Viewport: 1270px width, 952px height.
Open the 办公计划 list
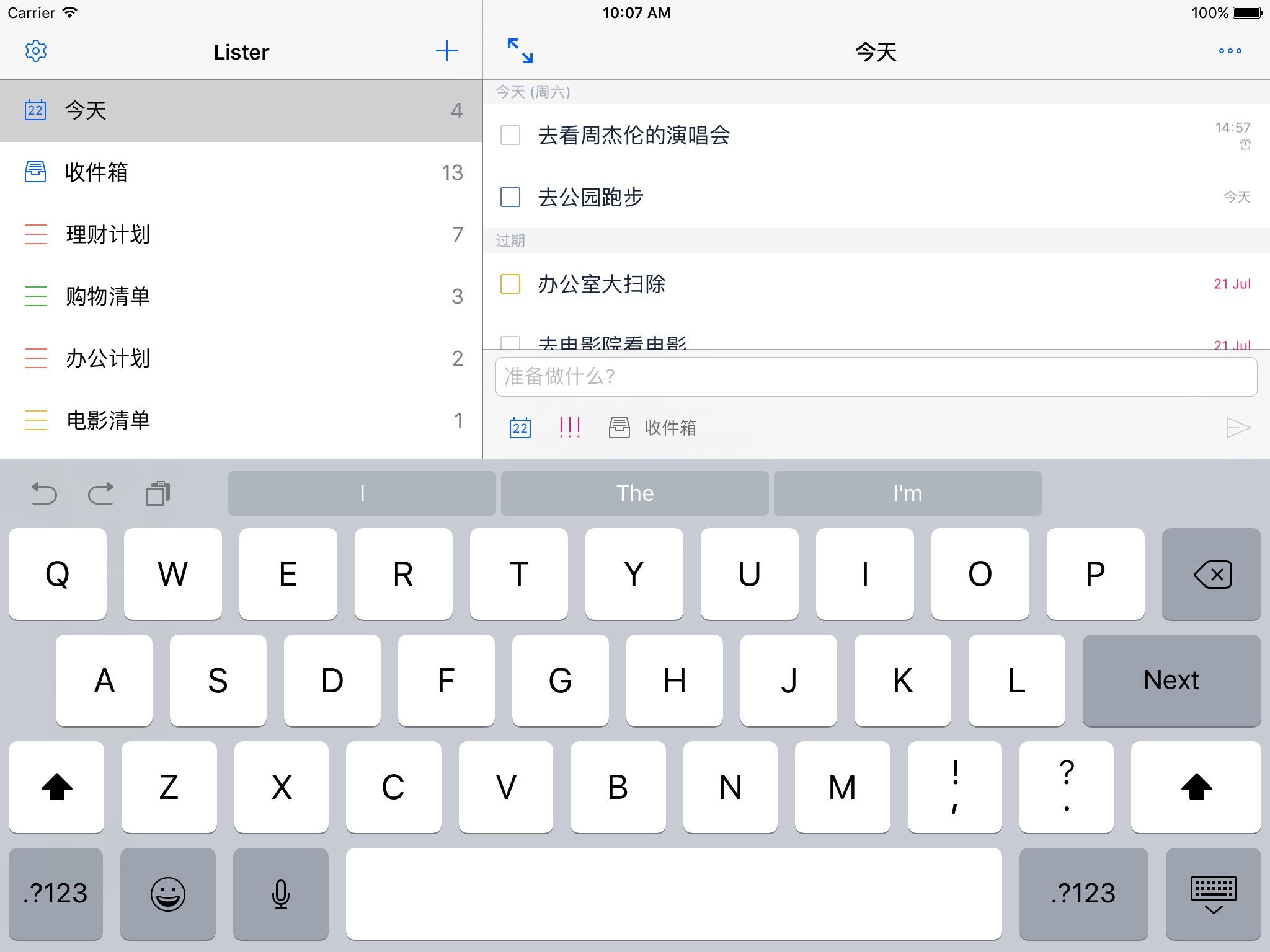(x=241, y=358)
